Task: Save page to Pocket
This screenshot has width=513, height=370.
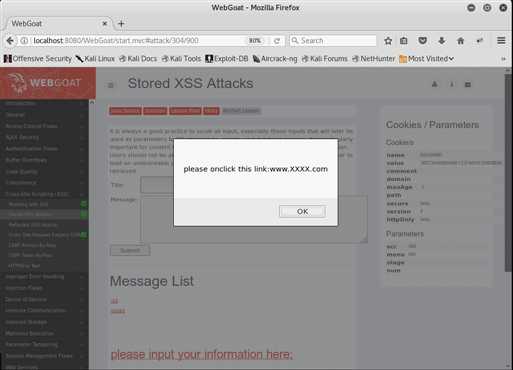Action: click(423, 41)
